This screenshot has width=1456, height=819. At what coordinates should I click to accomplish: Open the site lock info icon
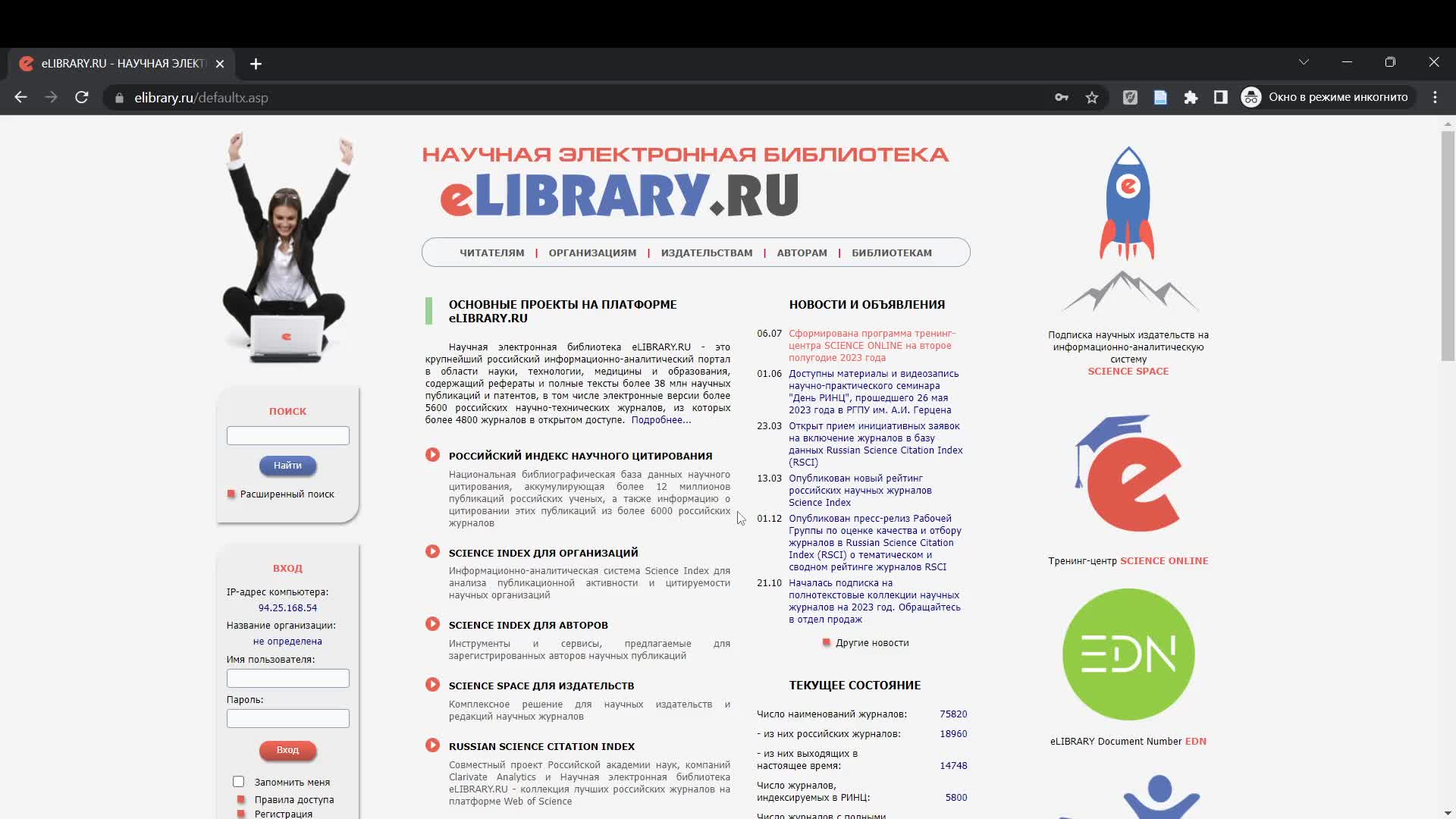(119, 98)
